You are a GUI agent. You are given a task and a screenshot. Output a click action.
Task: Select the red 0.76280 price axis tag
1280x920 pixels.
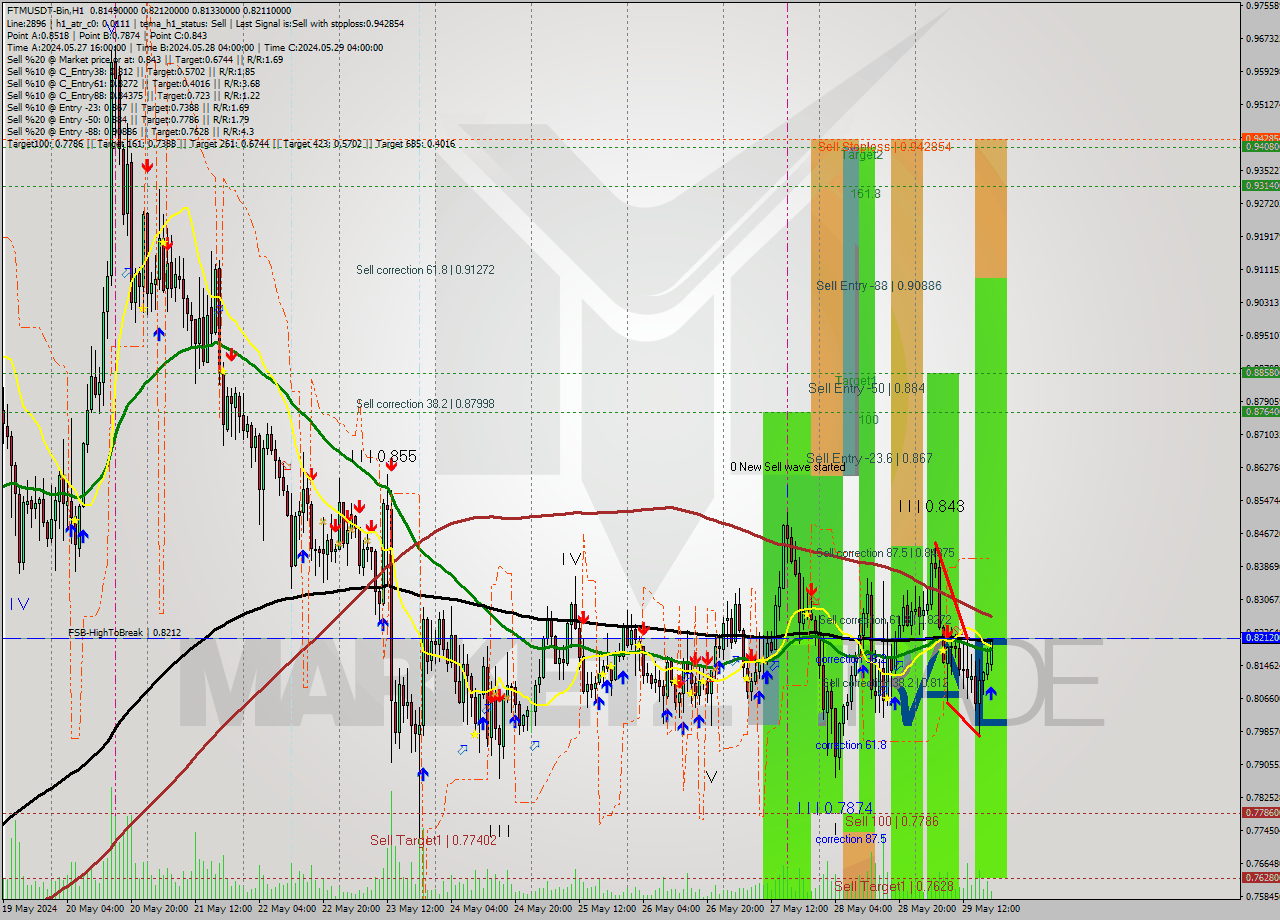click(1260, 878)
